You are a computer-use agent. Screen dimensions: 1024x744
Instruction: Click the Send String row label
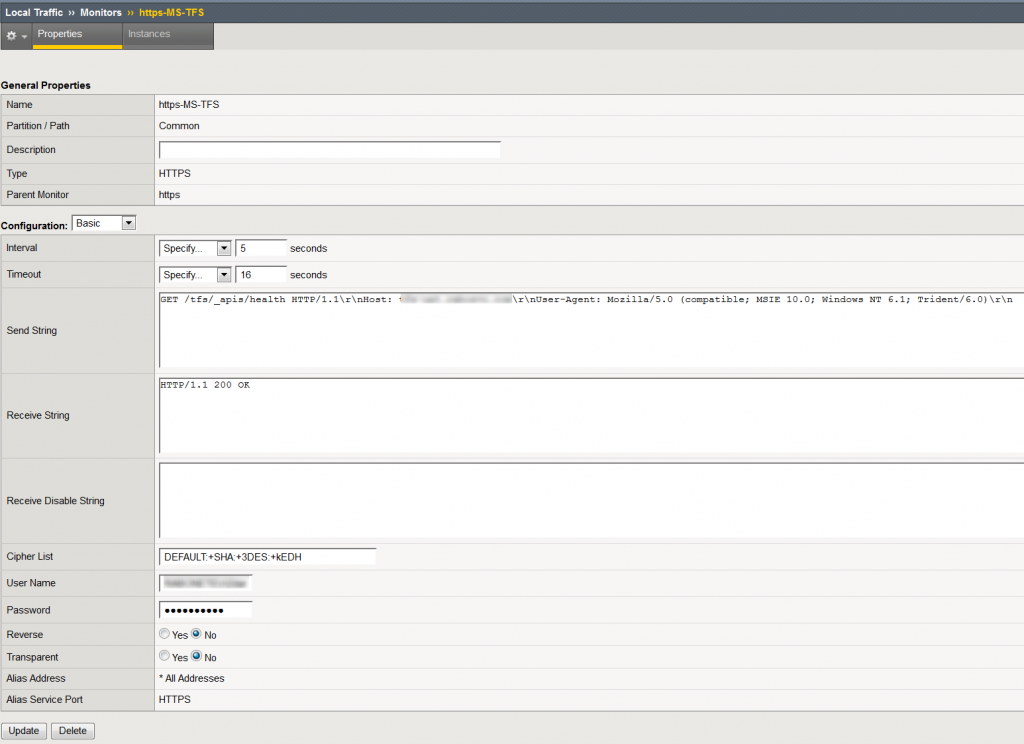pyautogui.click(x=31, y=331)
